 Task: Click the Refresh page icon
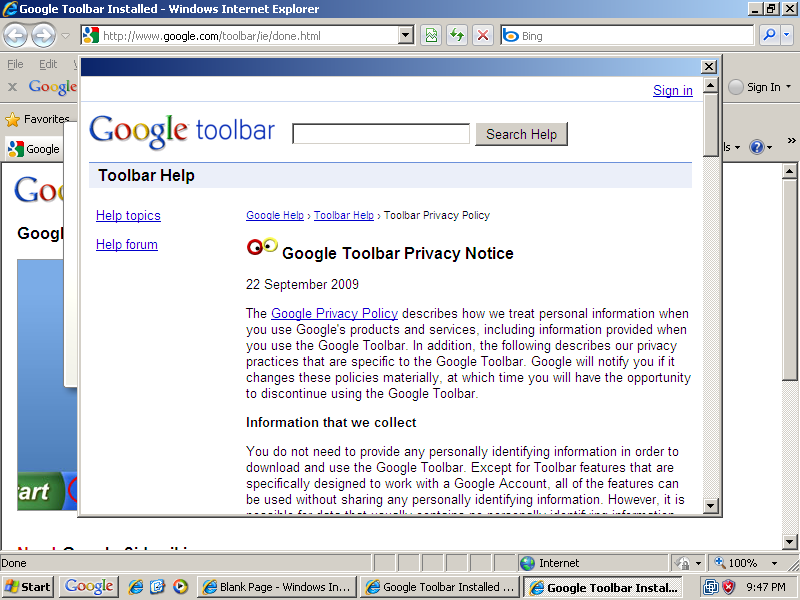pos(457,36)
